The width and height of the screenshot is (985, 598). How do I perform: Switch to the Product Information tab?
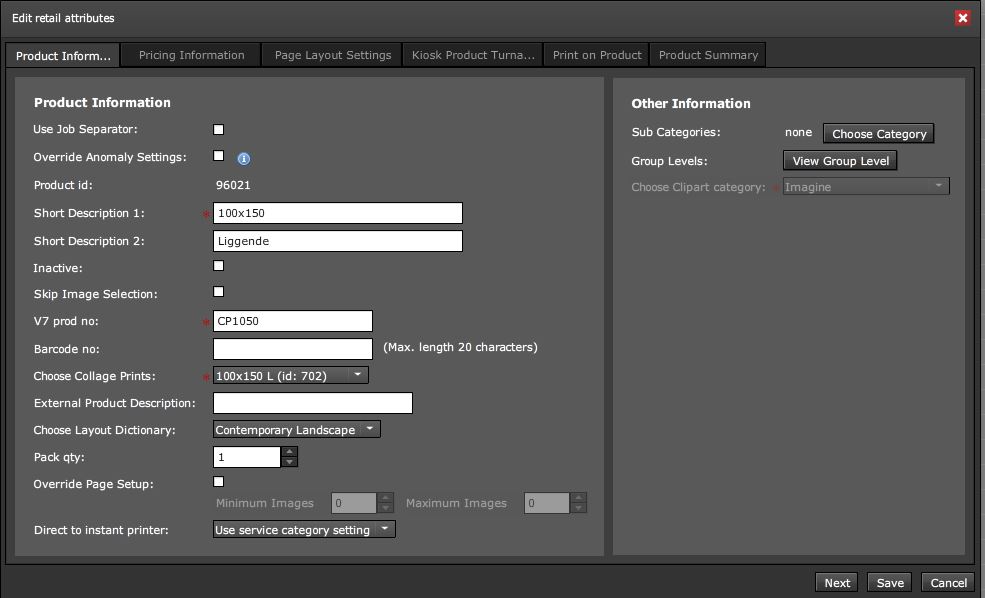pyautogui.click(x=63, y=56)
